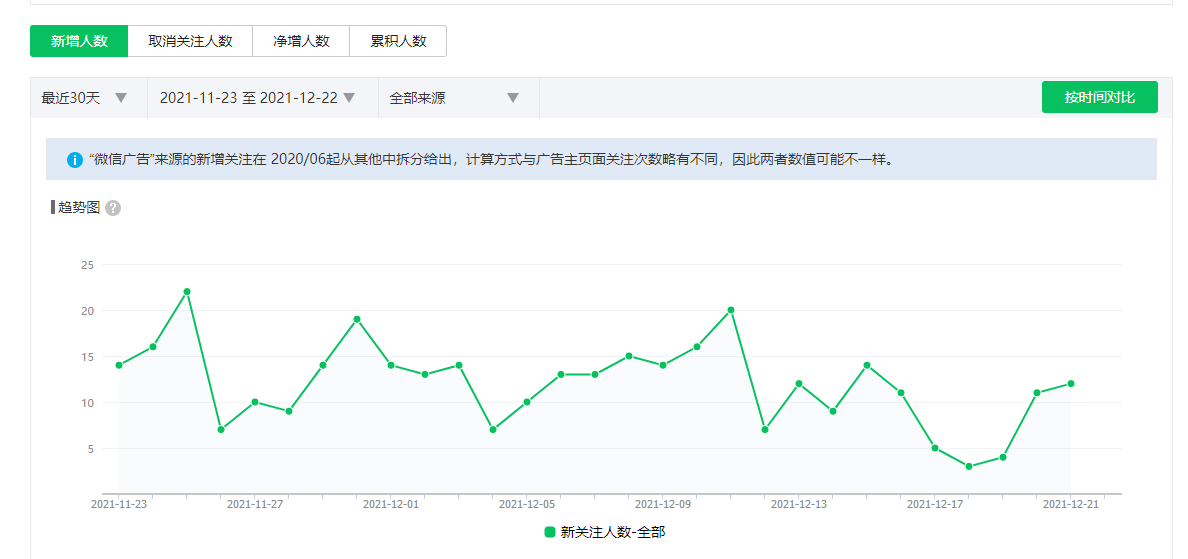
Task: Click the 2021-12-05 x-axis date label
Action: [x=527, y=505]
